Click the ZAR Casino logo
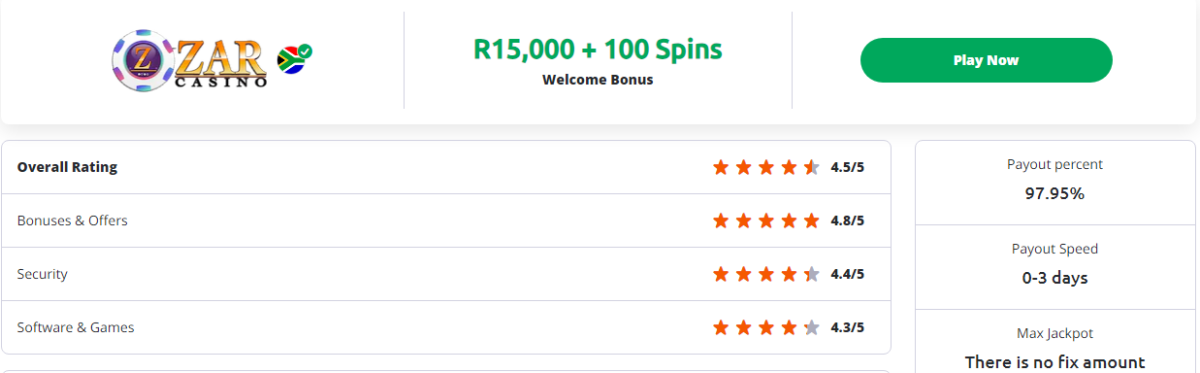 tap(190, 60)
